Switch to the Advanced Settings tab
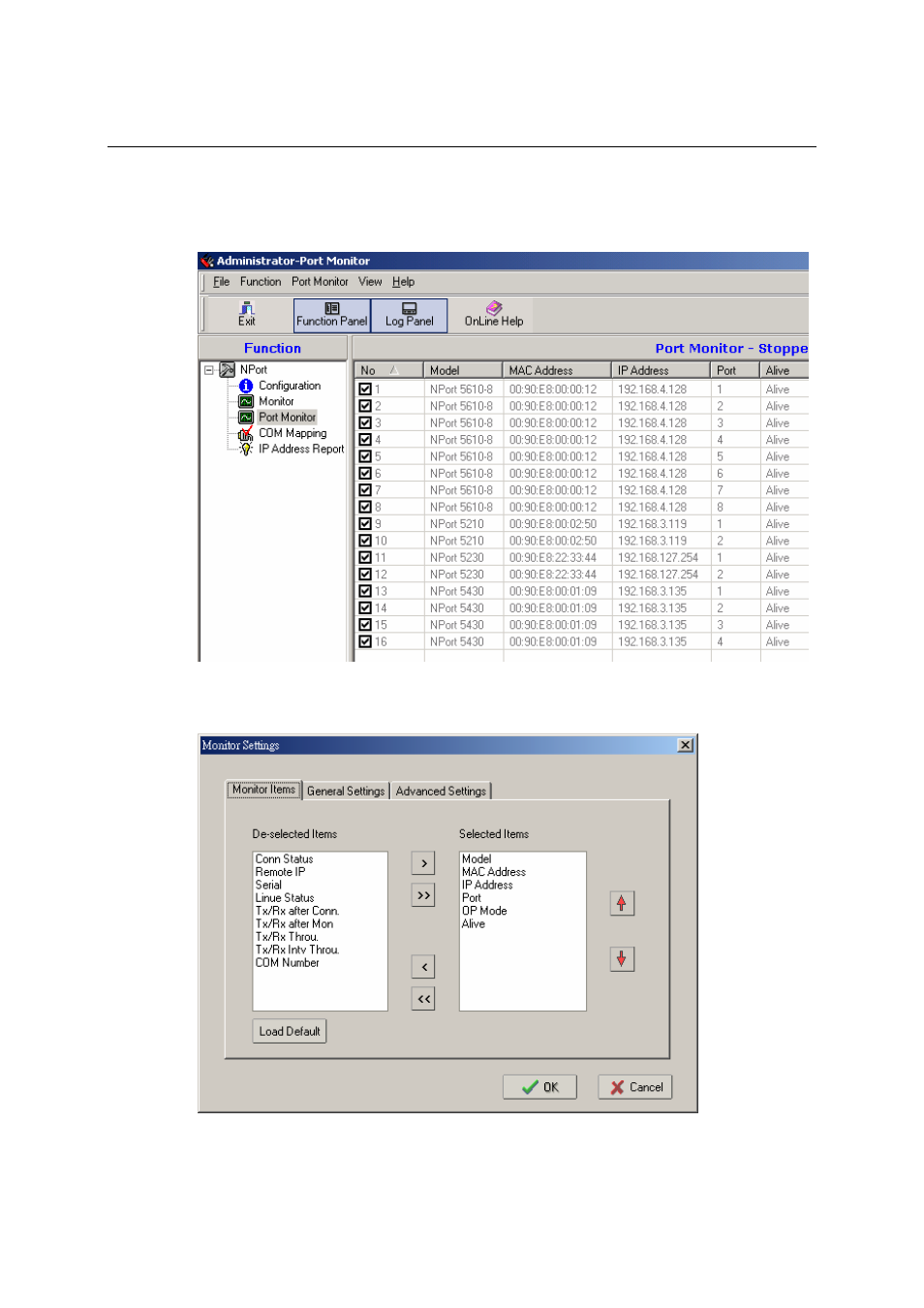This screenshot has height=1308, width=924. click(441, 791)
